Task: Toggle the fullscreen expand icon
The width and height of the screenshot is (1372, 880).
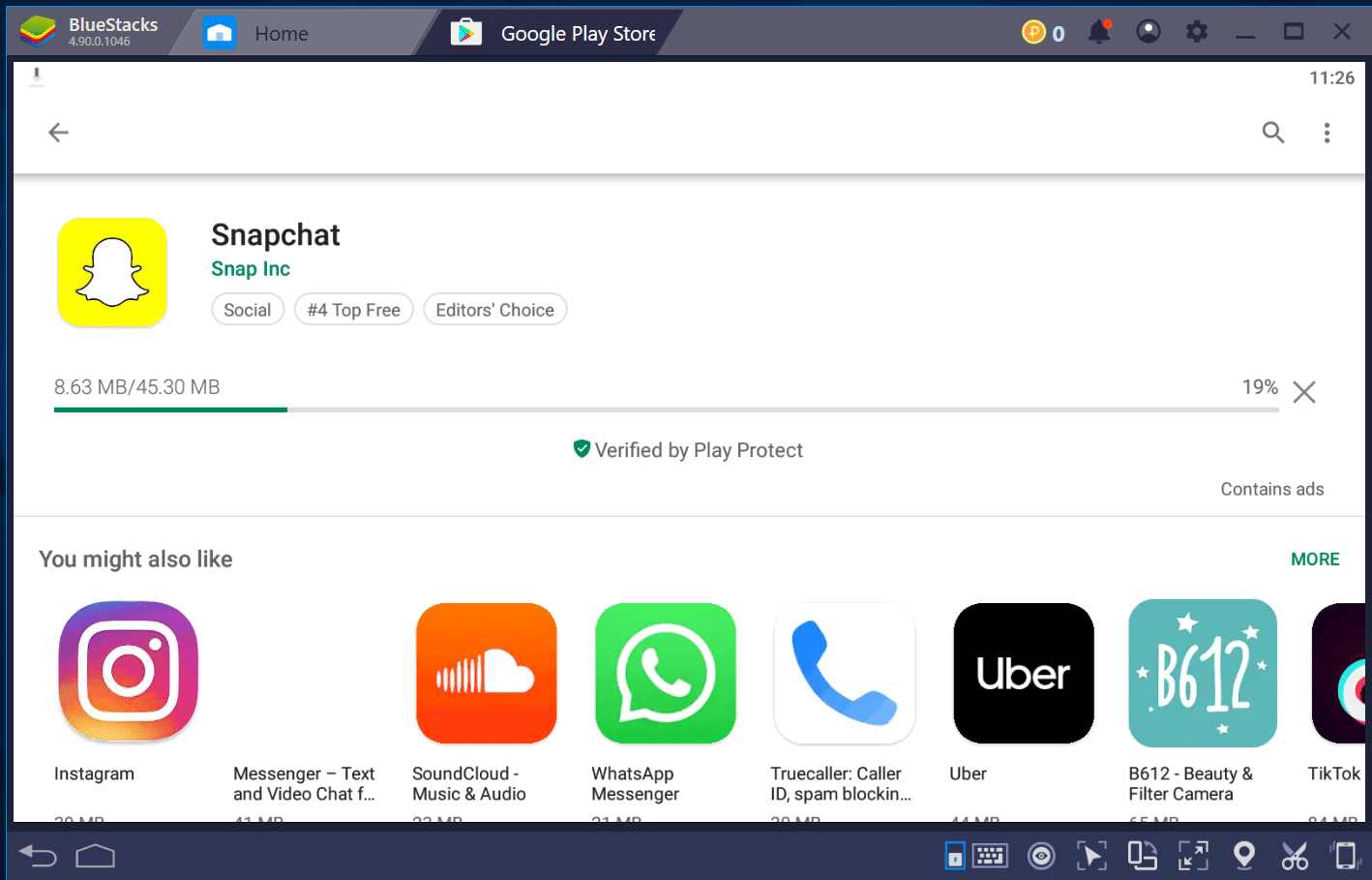Action: (1193, 856)
